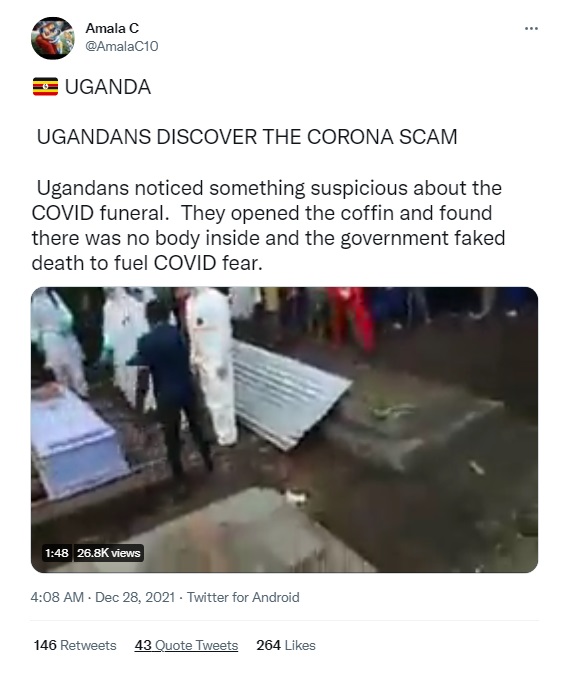
Task: Click the corrugated metal sheet in video
Action: (289, 394)
